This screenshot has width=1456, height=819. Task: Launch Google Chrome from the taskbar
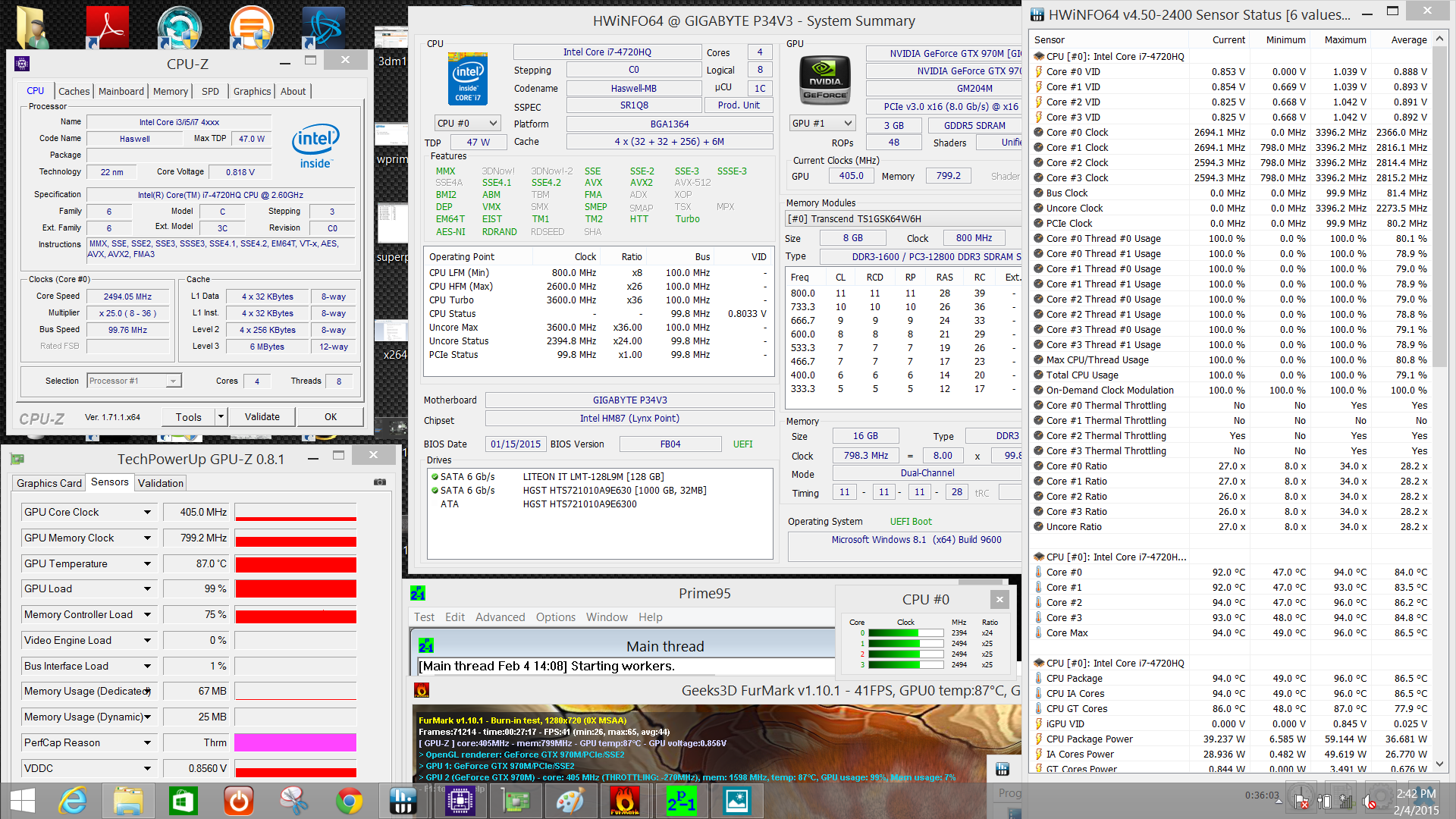tap(350, 801)
